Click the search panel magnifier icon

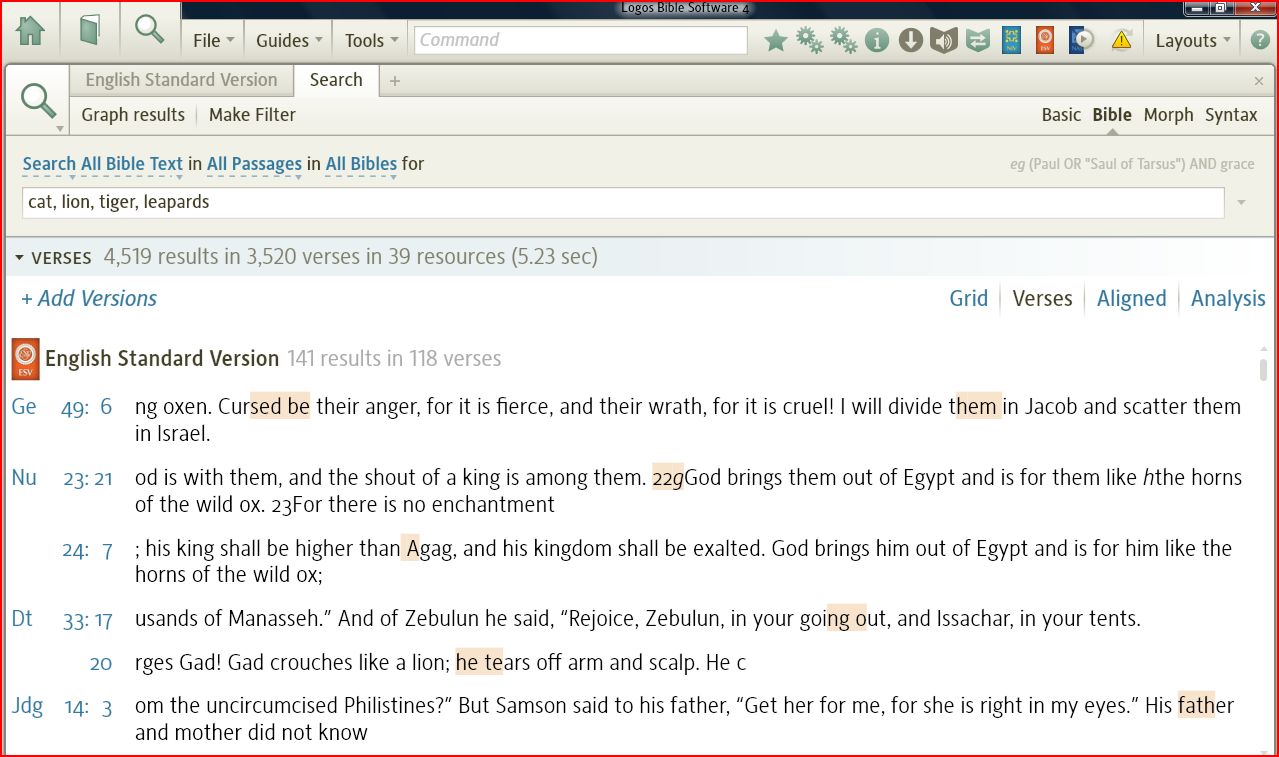point(38,100)
